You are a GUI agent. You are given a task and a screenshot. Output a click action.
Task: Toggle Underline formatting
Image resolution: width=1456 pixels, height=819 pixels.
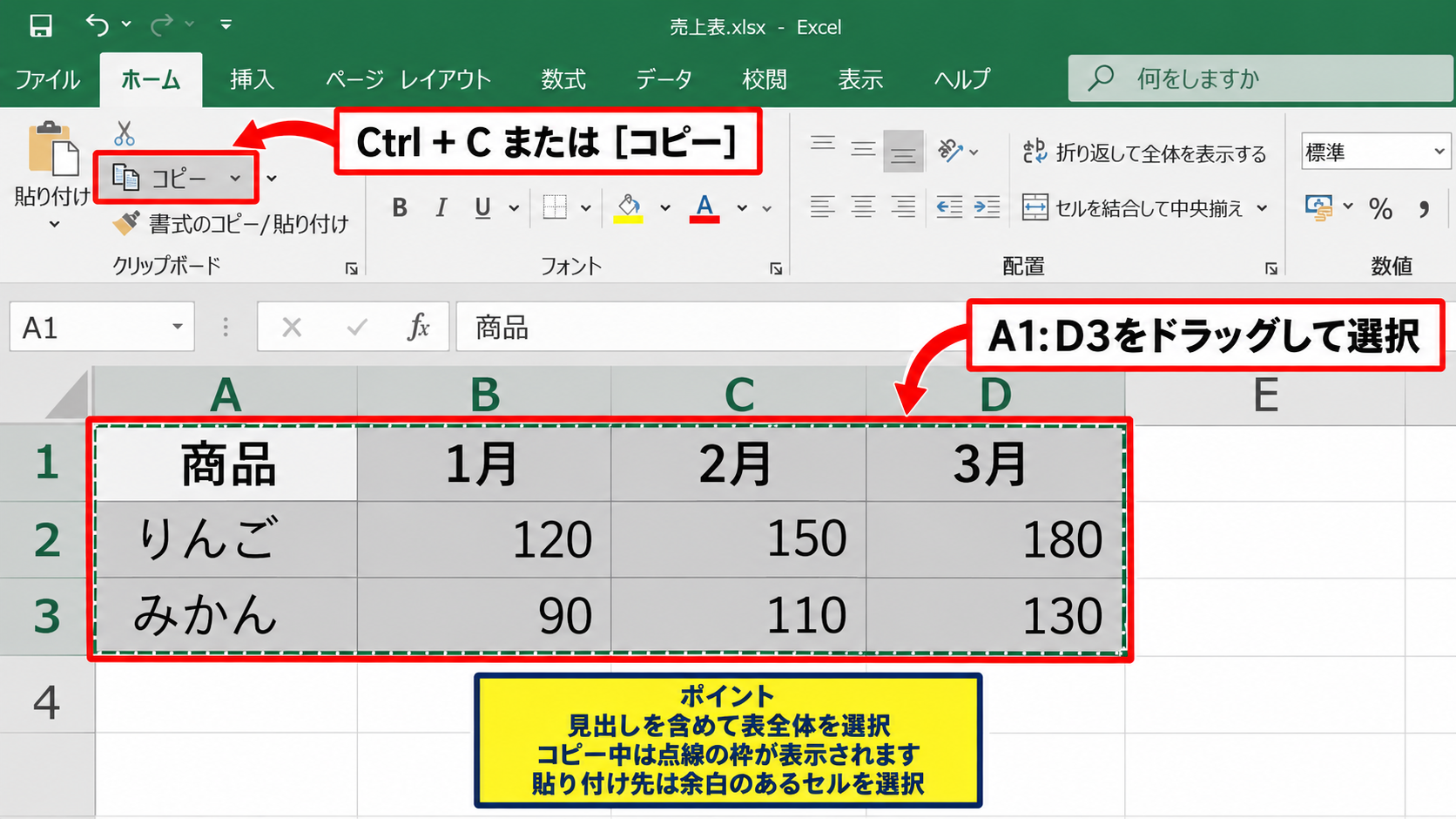point(482,207)
